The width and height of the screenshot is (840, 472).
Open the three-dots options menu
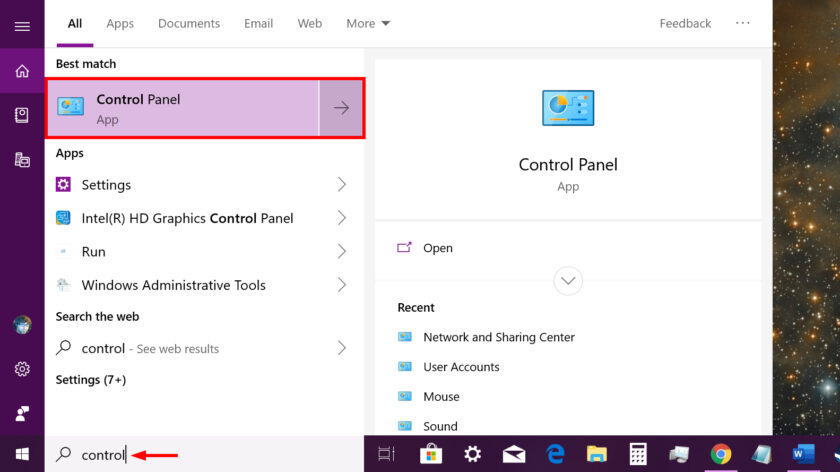[742, 23]
